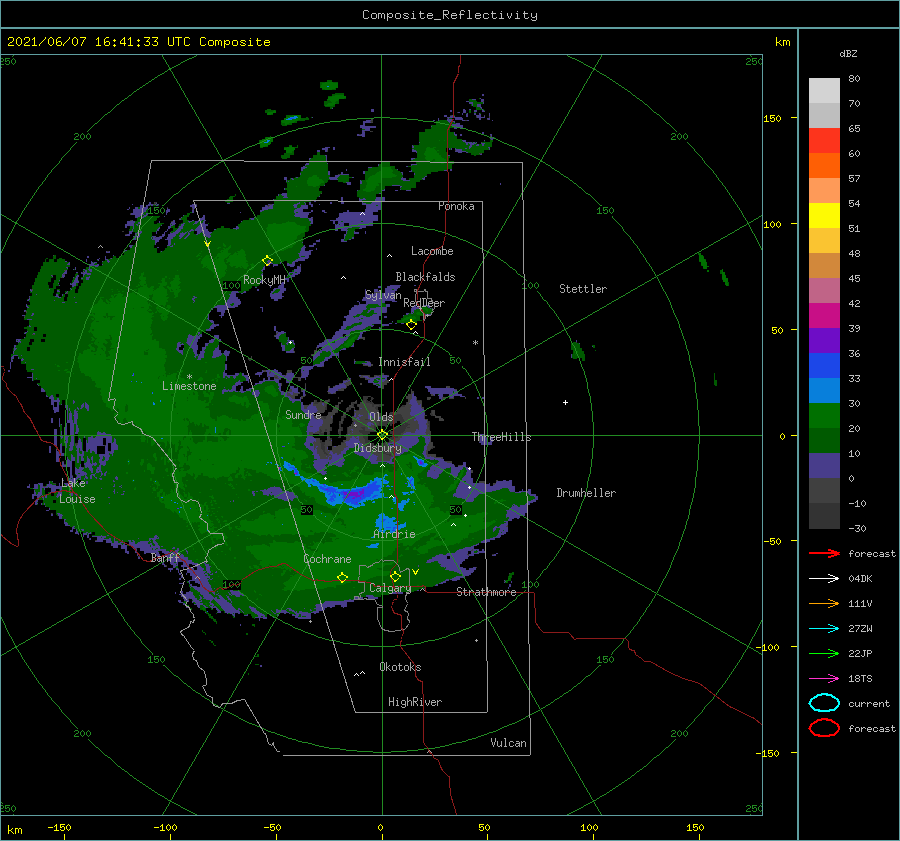This screenshot has width=900, height=841.
Task: Click the Calgary city label
Action: [390, 588]
